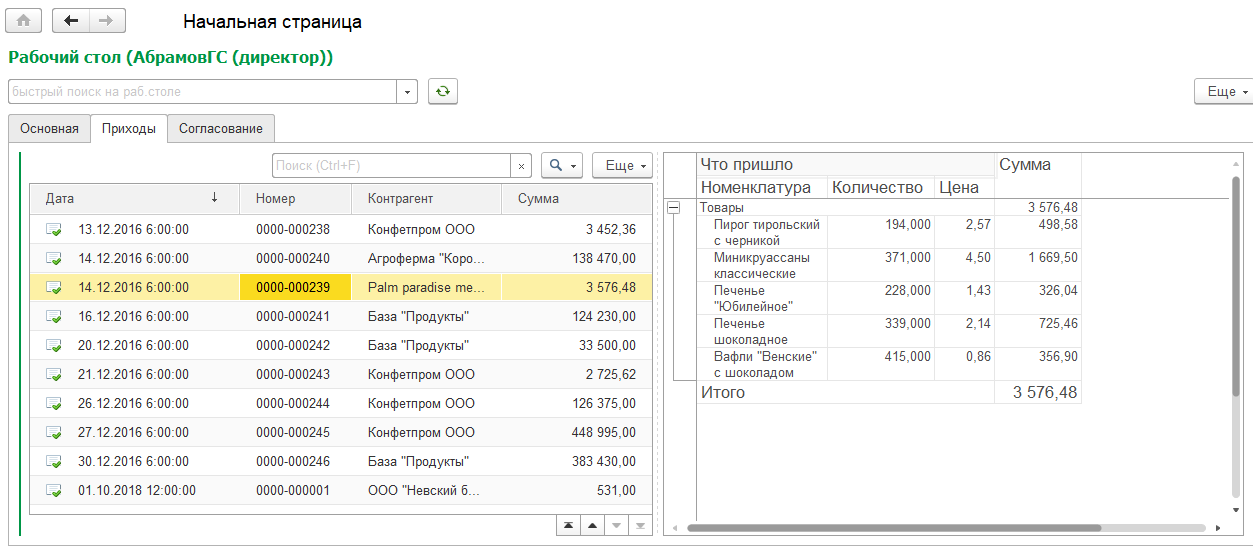Select the row for receipt 0000-000245
Viewport: 1253px width, 551px height.
[x=341, y=433]
